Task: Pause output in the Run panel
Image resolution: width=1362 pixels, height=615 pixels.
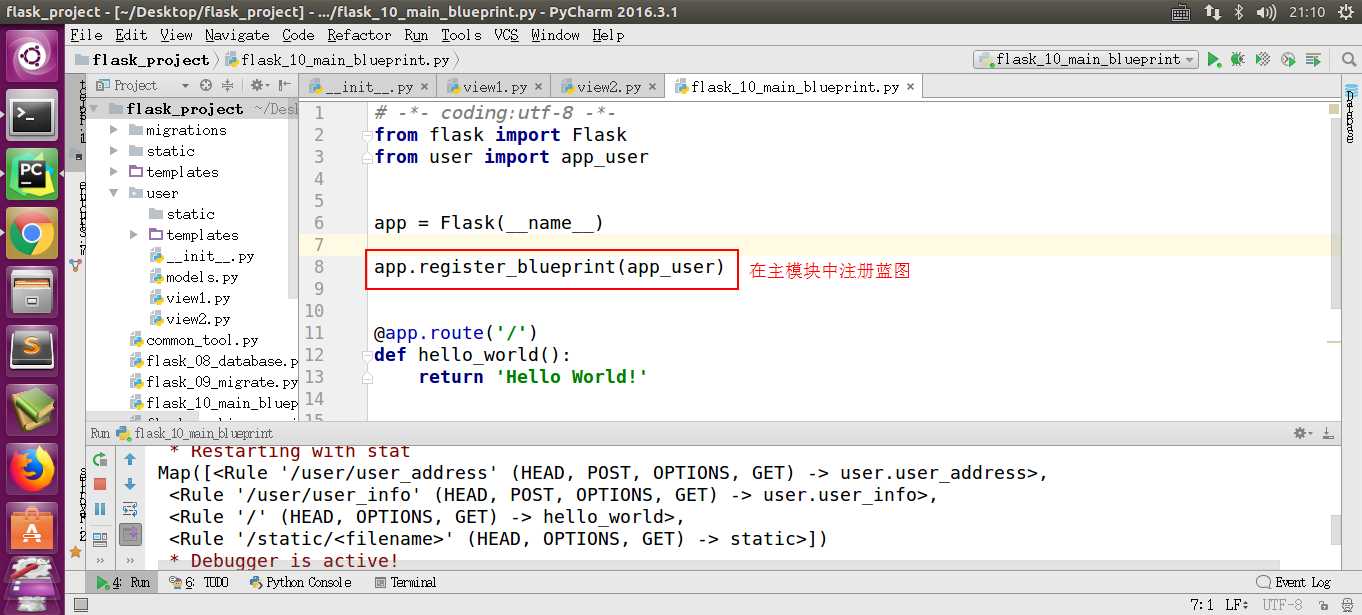Action: pos(100,509)
